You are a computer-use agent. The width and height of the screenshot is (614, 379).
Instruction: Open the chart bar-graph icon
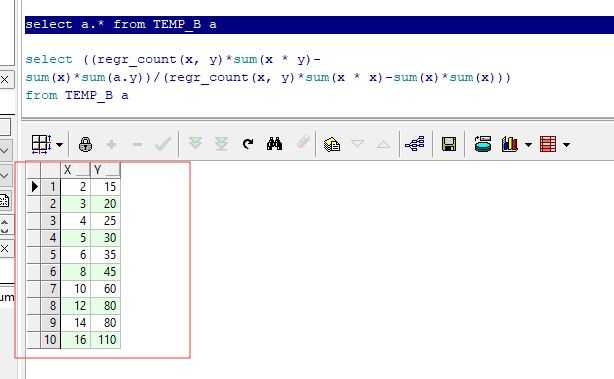click(509, 144)
